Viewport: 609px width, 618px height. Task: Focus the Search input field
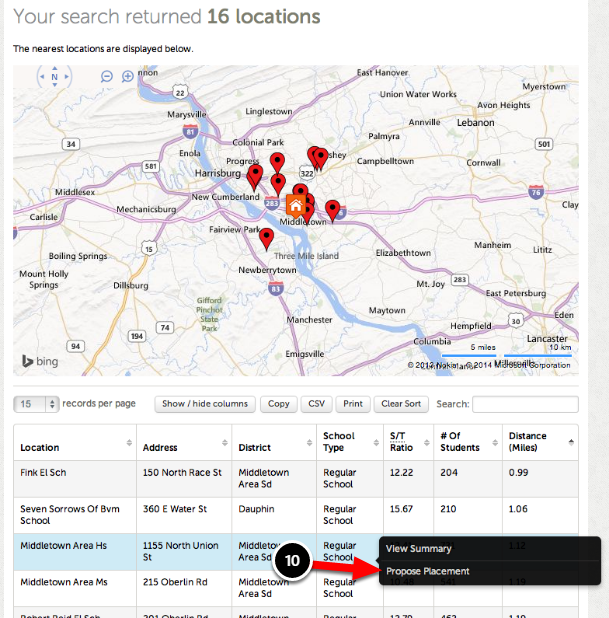[x=525, y=404]
